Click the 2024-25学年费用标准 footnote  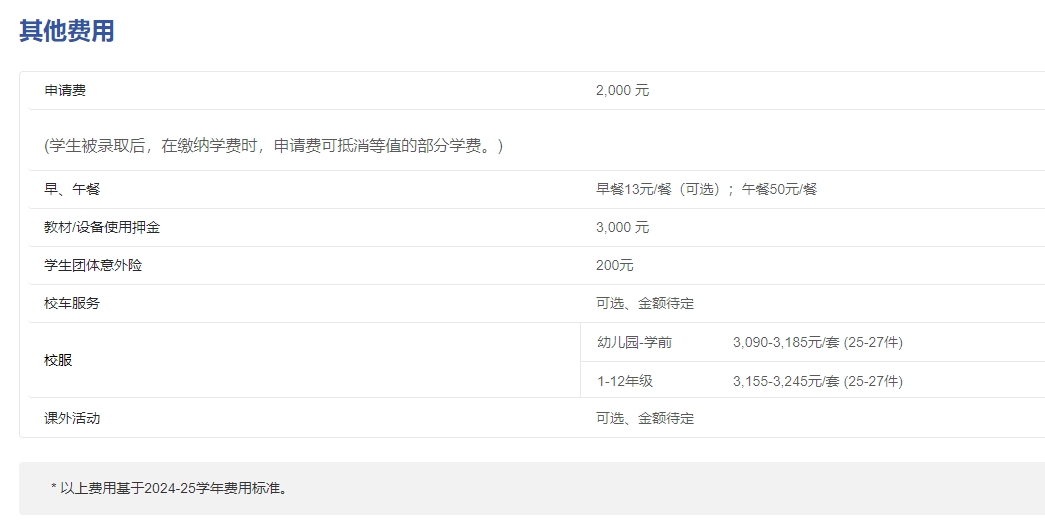point(169,488)
